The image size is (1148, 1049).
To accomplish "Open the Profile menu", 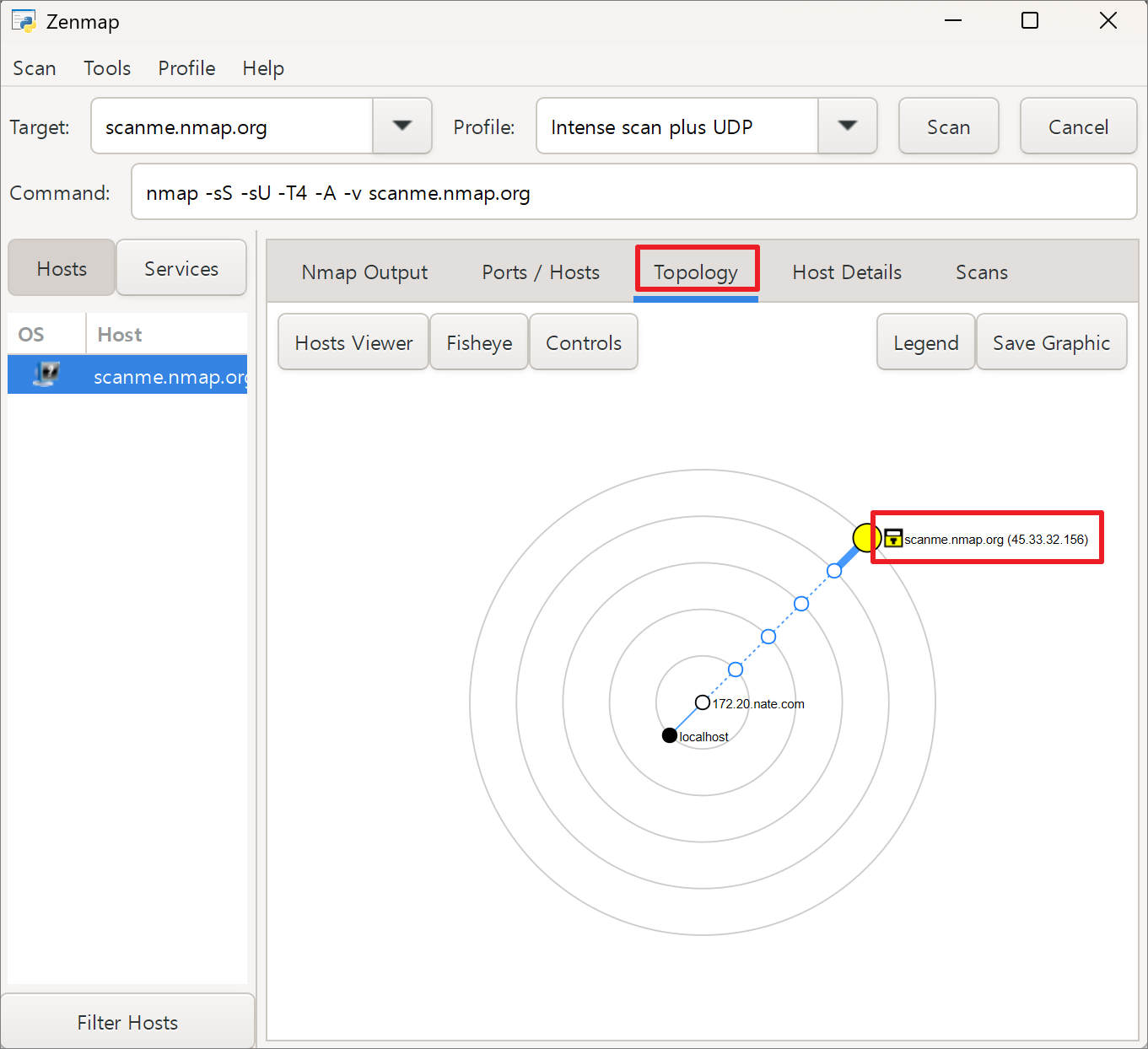I will coord(186,68).
